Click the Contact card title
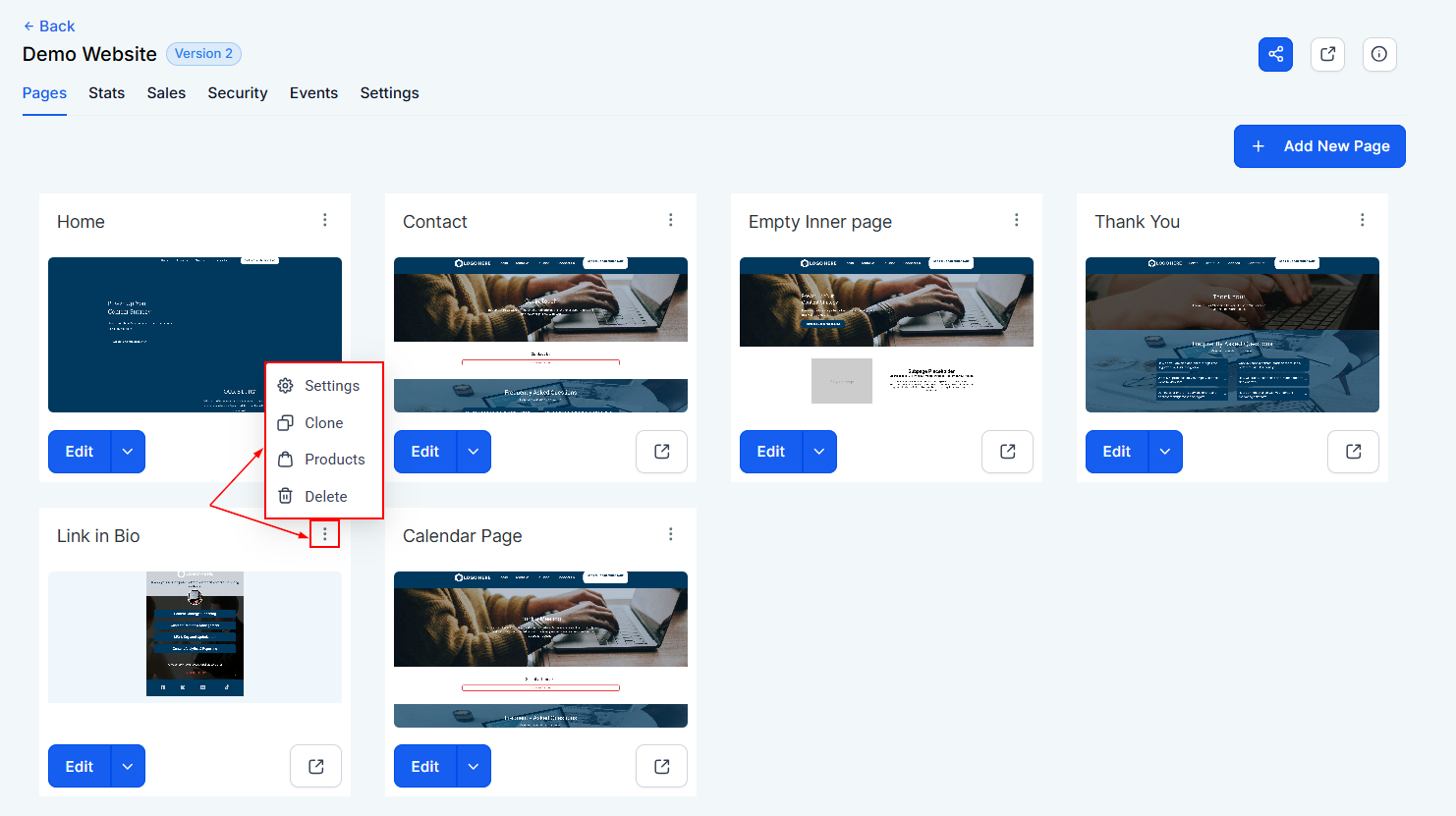1456x816 pixels. [x=435, y=222]
